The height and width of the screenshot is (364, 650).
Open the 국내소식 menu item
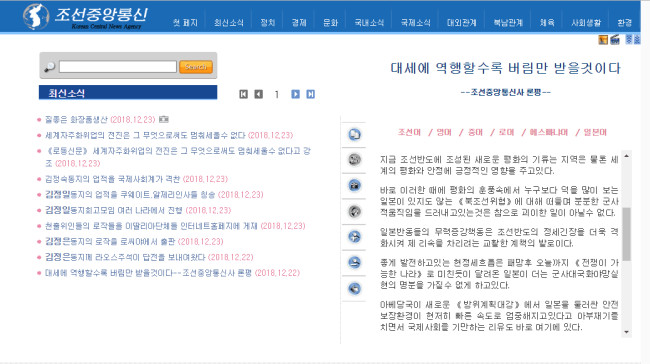pos(369,23)
